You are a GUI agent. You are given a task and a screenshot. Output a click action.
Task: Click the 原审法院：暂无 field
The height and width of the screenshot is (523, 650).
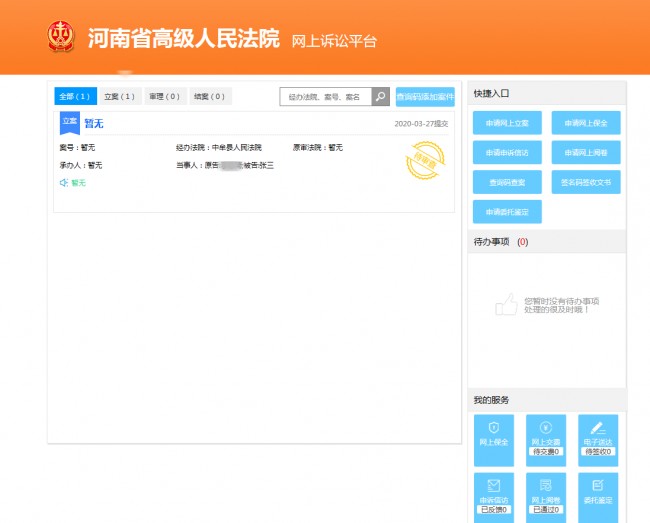tap(318, 148)
